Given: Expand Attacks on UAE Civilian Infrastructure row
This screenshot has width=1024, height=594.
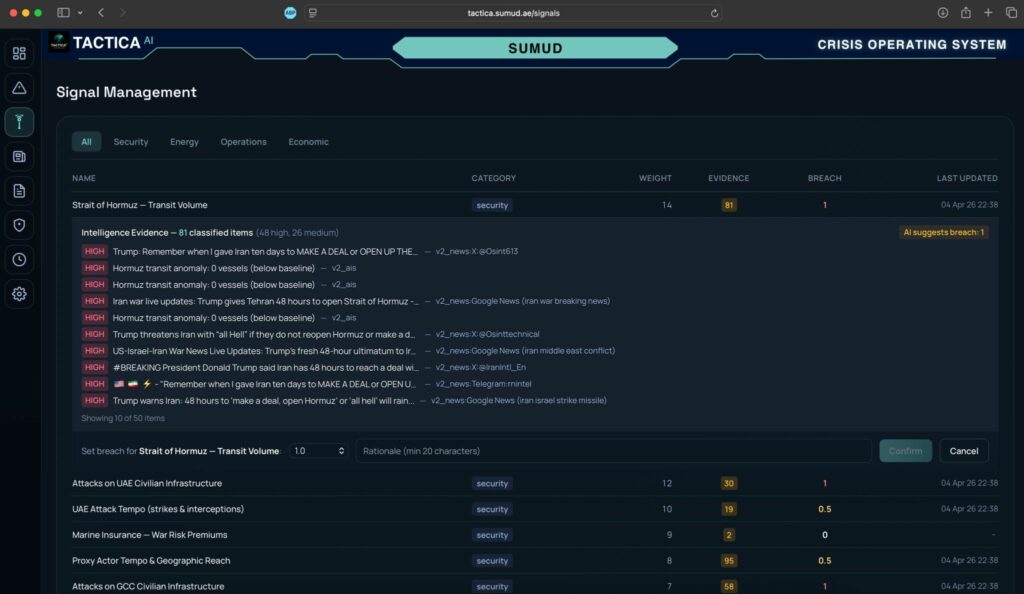Looking at the screenshot, I should tap(535, 484).
